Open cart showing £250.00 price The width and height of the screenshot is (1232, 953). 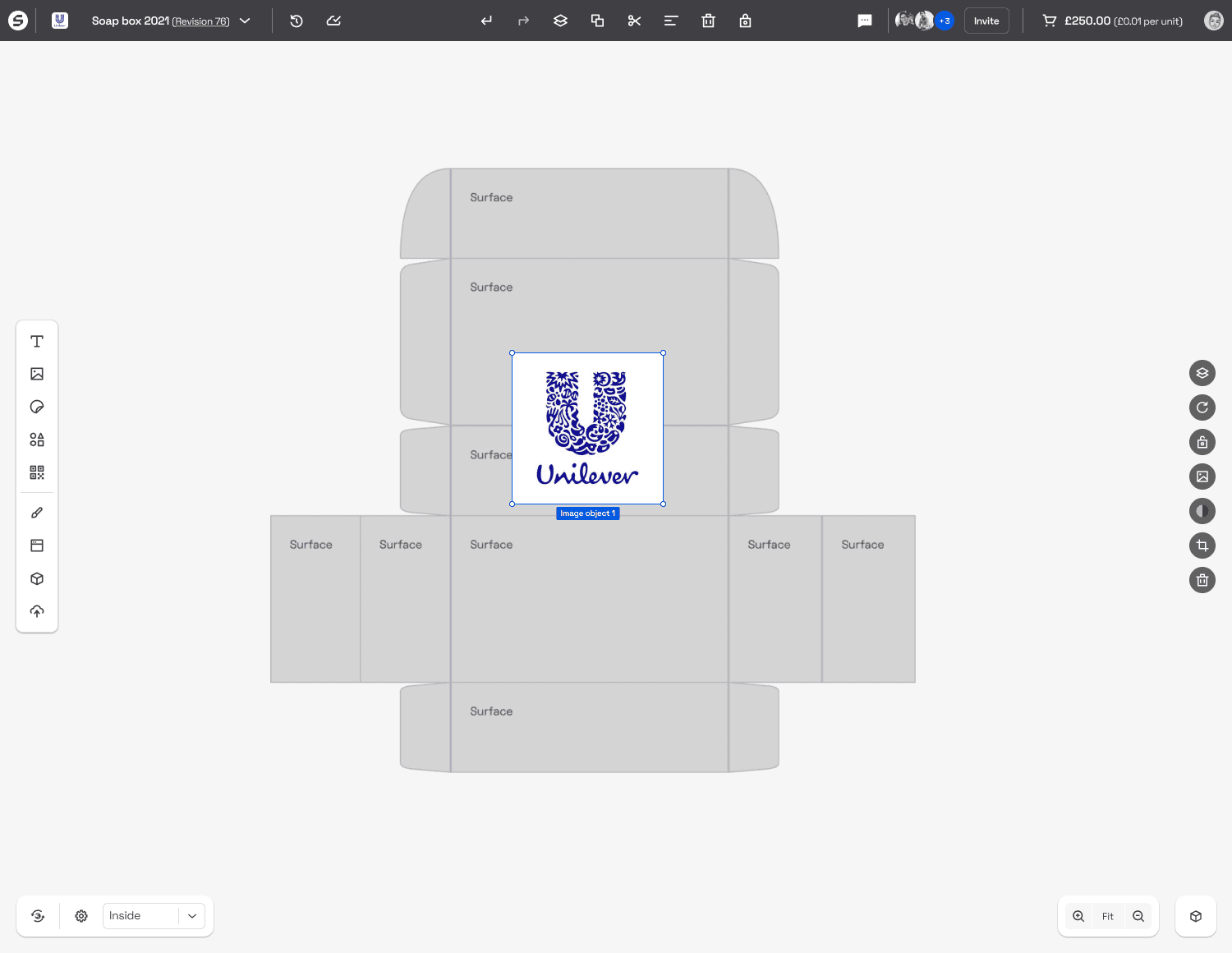tap(1113, 21)
